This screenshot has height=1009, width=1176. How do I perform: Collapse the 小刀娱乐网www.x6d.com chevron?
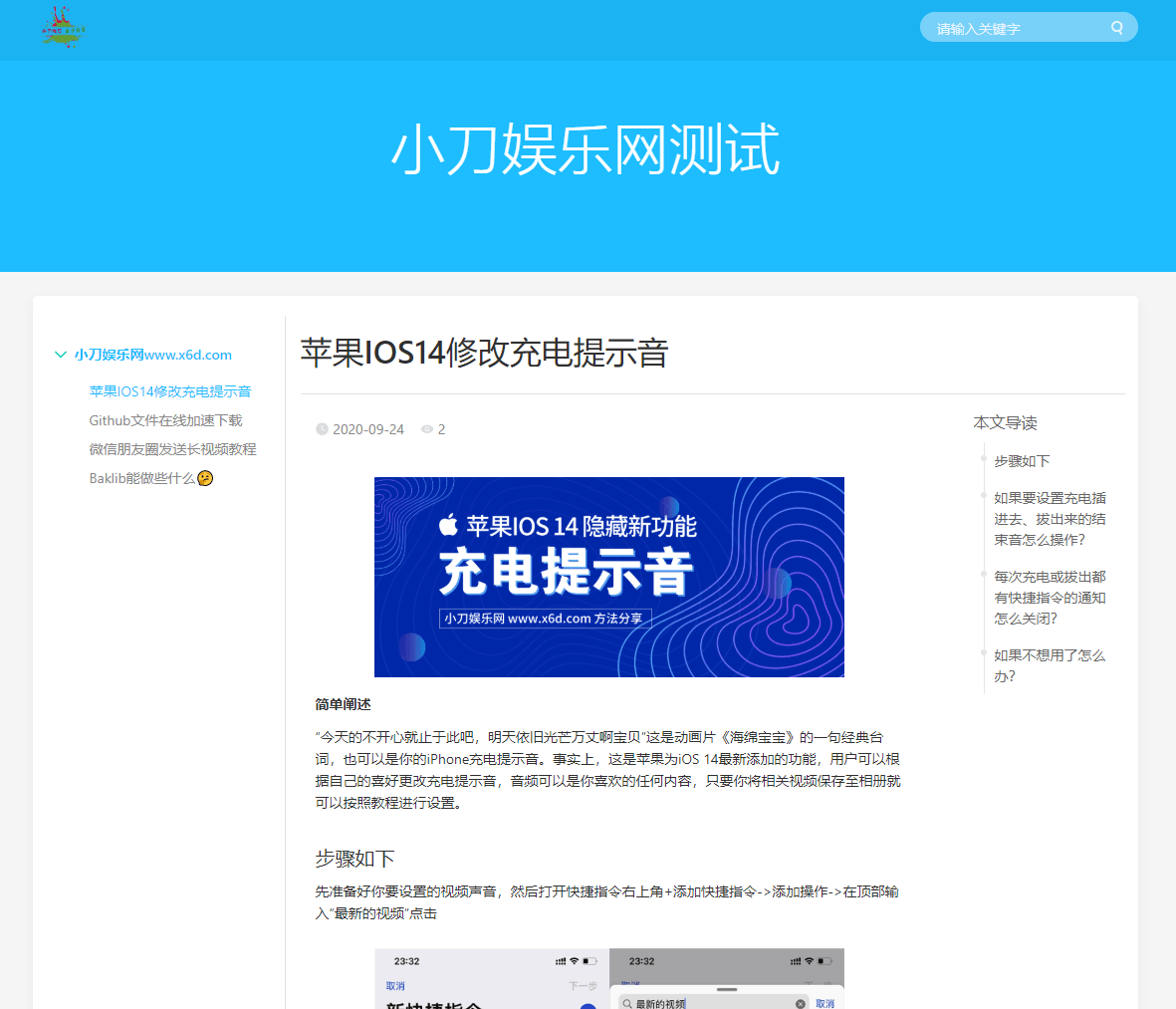click(x=61, y=355)
